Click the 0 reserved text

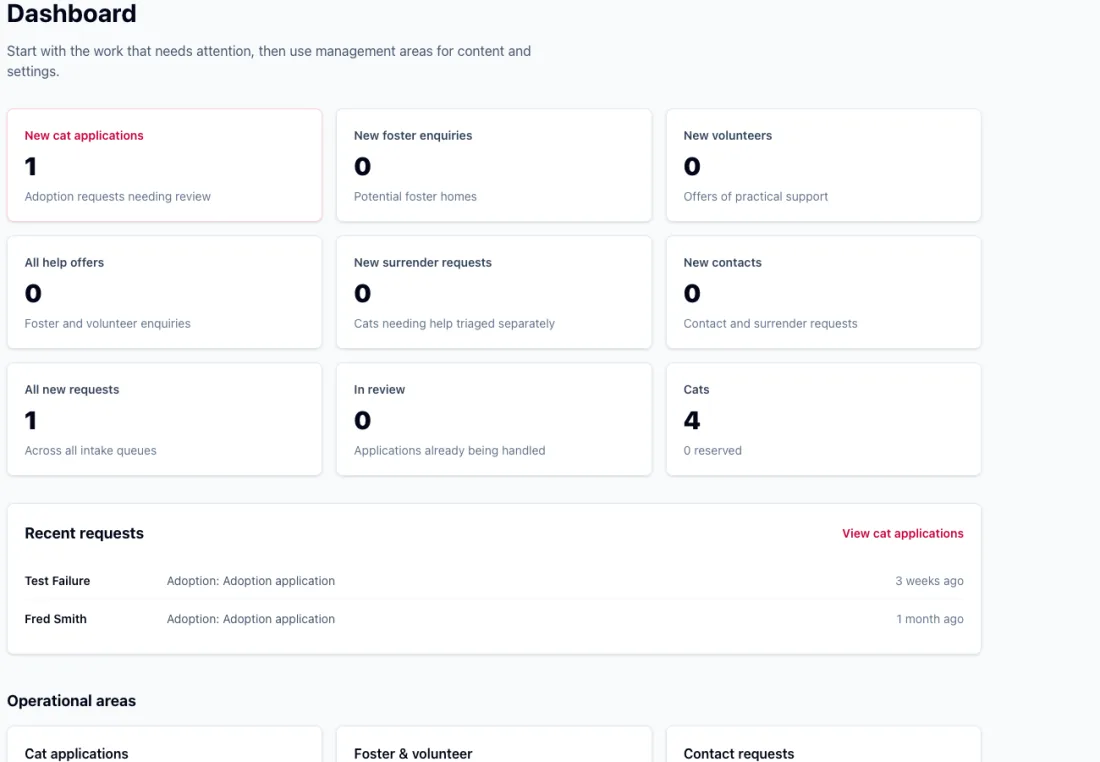click(712, 450)
